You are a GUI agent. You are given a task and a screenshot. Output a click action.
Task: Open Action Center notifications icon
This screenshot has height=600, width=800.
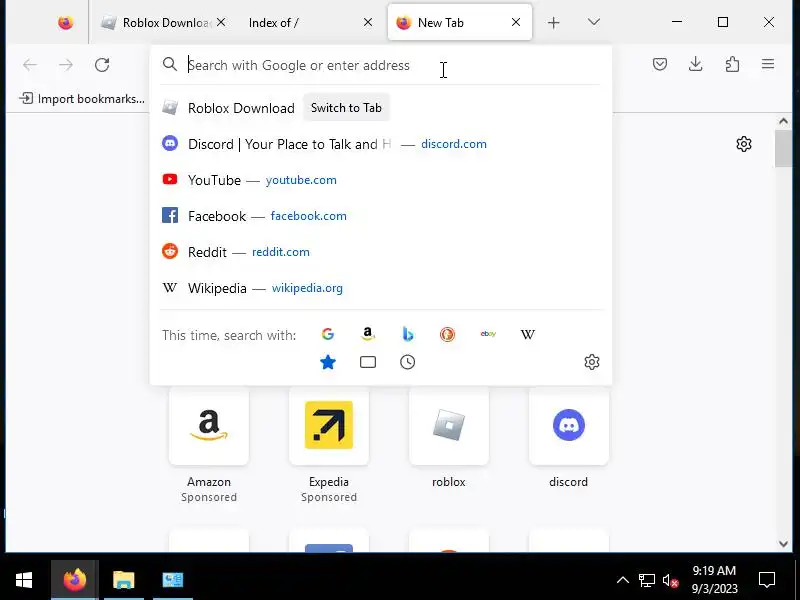pyautogui.click(x=767, y=580)
